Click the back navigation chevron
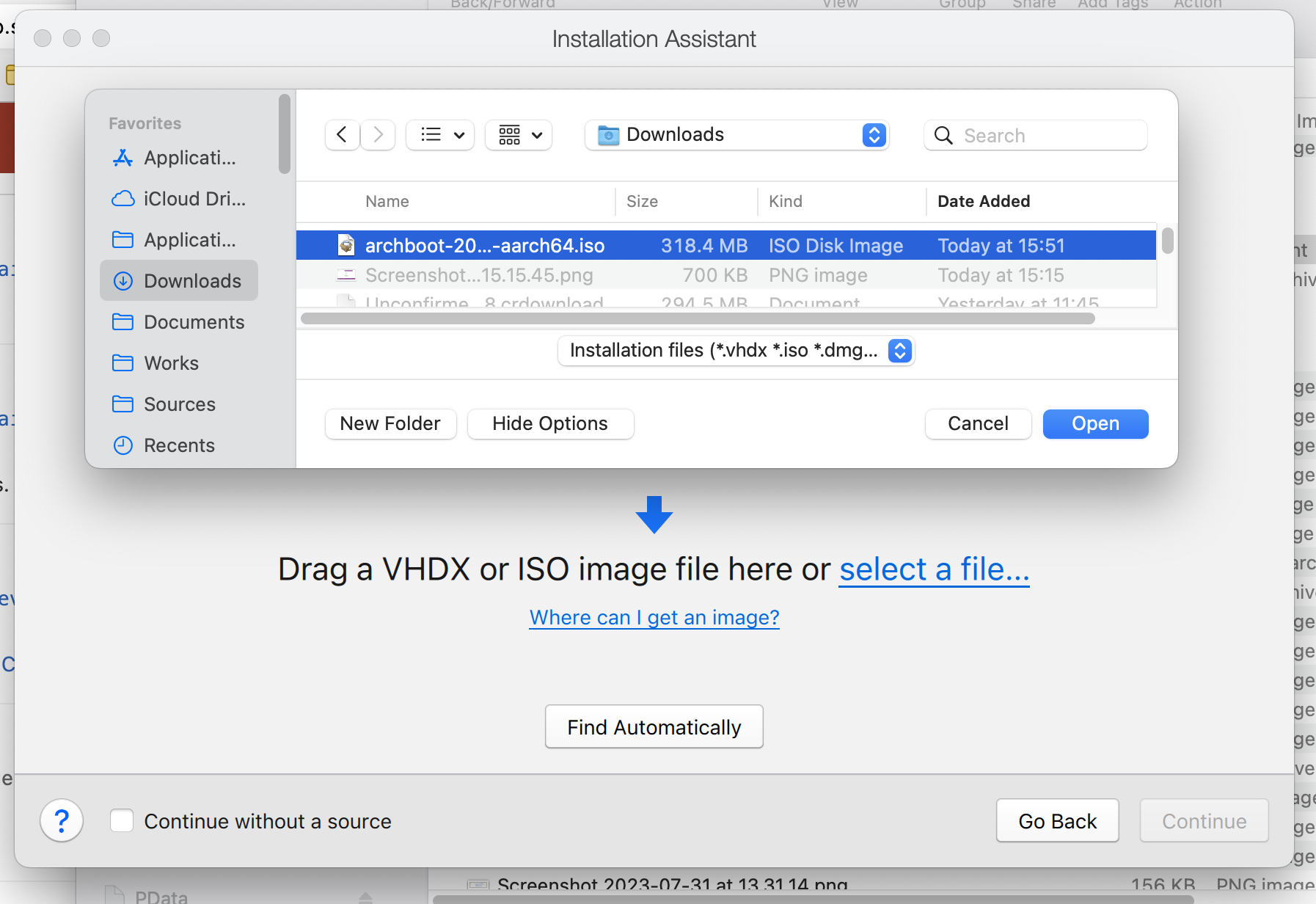 pos(342,135)
